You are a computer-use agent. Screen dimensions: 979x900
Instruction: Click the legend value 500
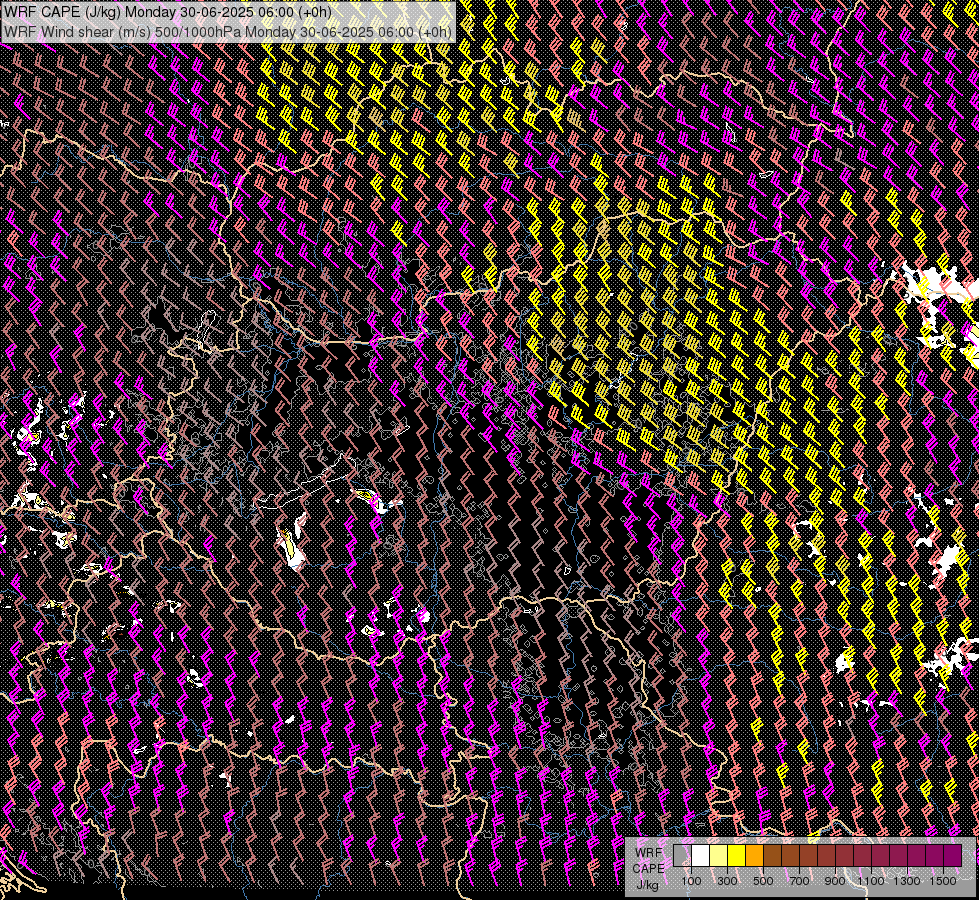coord(763,881)
